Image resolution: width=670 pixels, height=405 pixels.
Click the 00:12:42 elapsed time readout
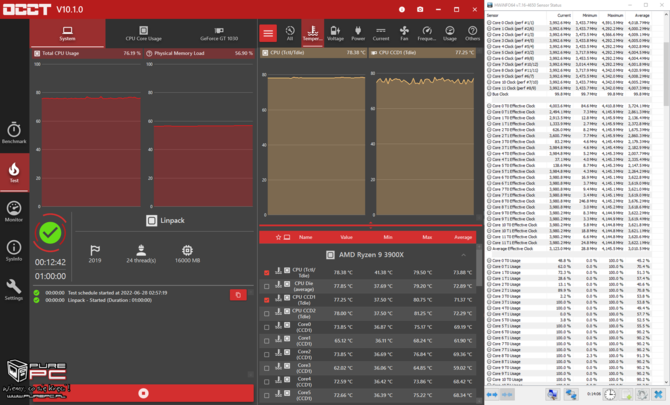pos(50,262)
